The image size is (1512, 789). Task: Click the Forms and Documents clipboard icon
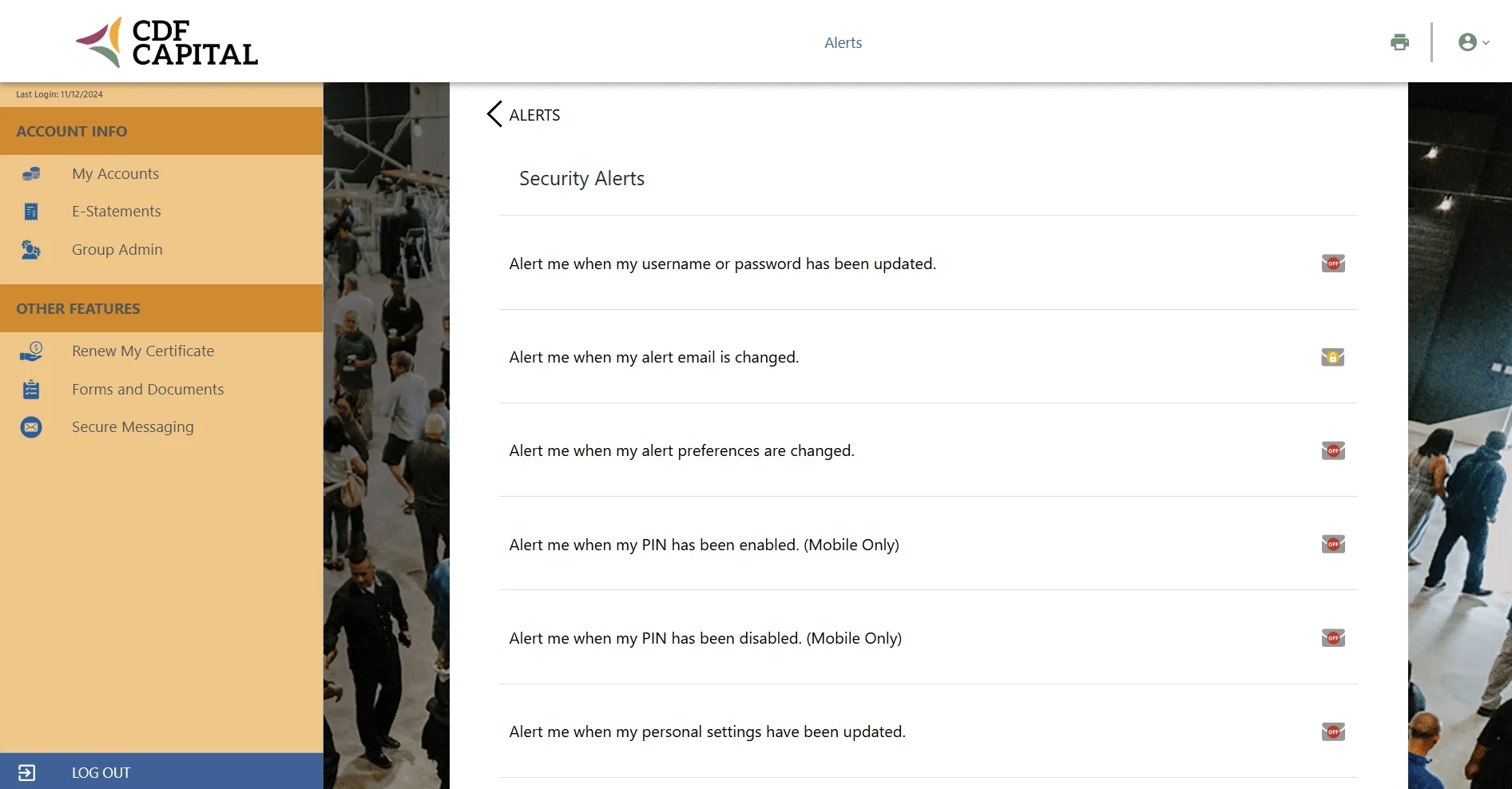(31, 390)
